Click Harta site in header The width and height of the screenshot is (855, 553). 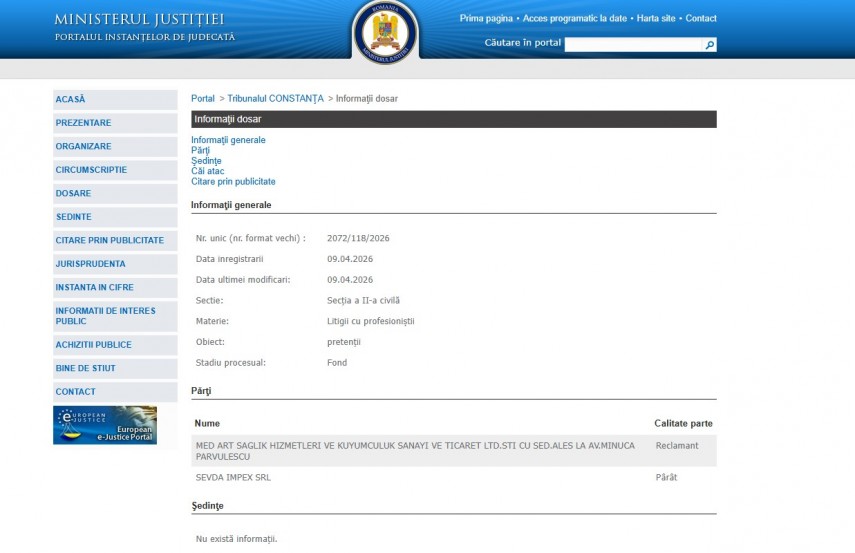point(657,19)
